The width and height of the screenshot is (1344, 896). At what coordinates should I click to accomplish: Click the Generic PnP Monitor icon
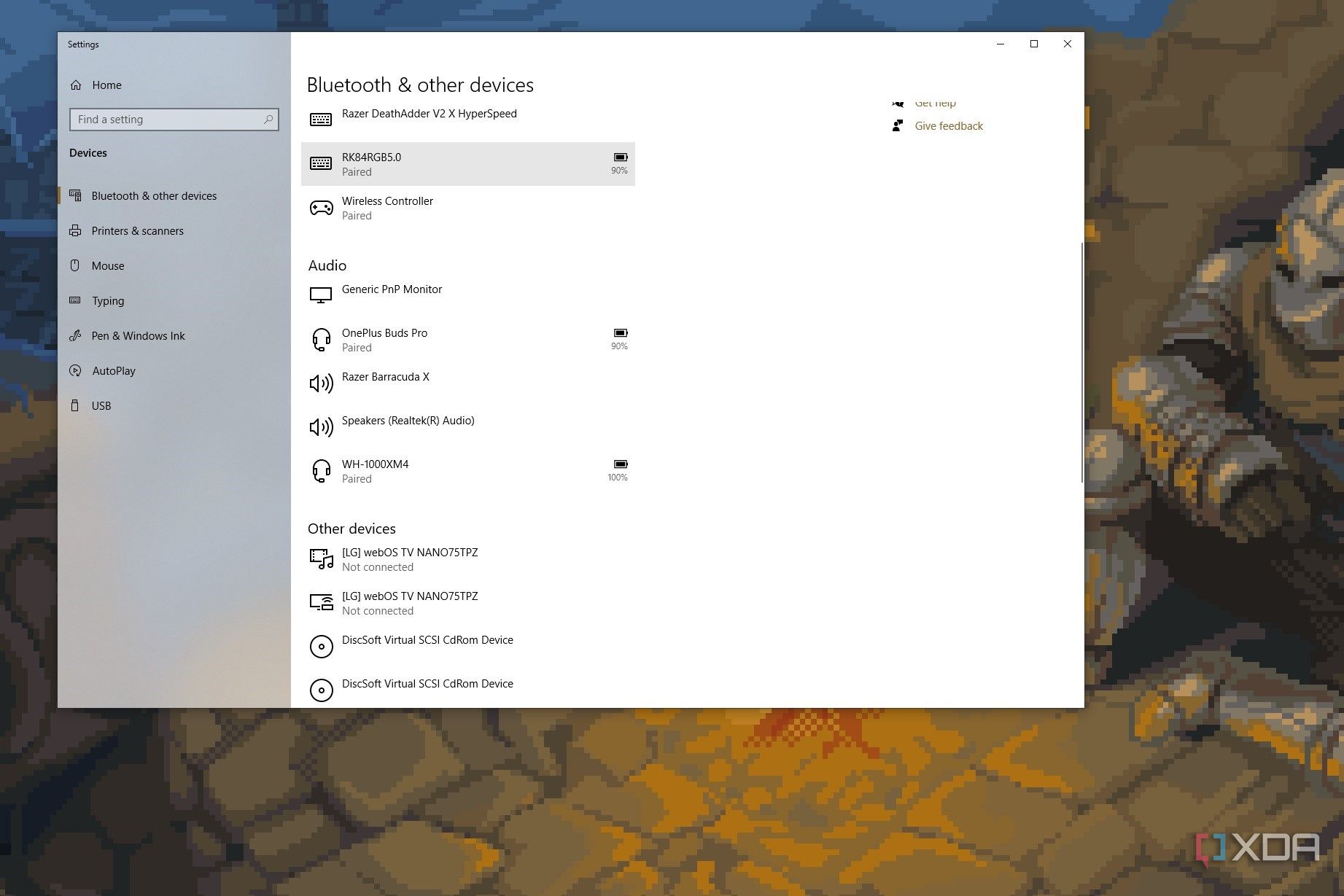pos(321,295)
